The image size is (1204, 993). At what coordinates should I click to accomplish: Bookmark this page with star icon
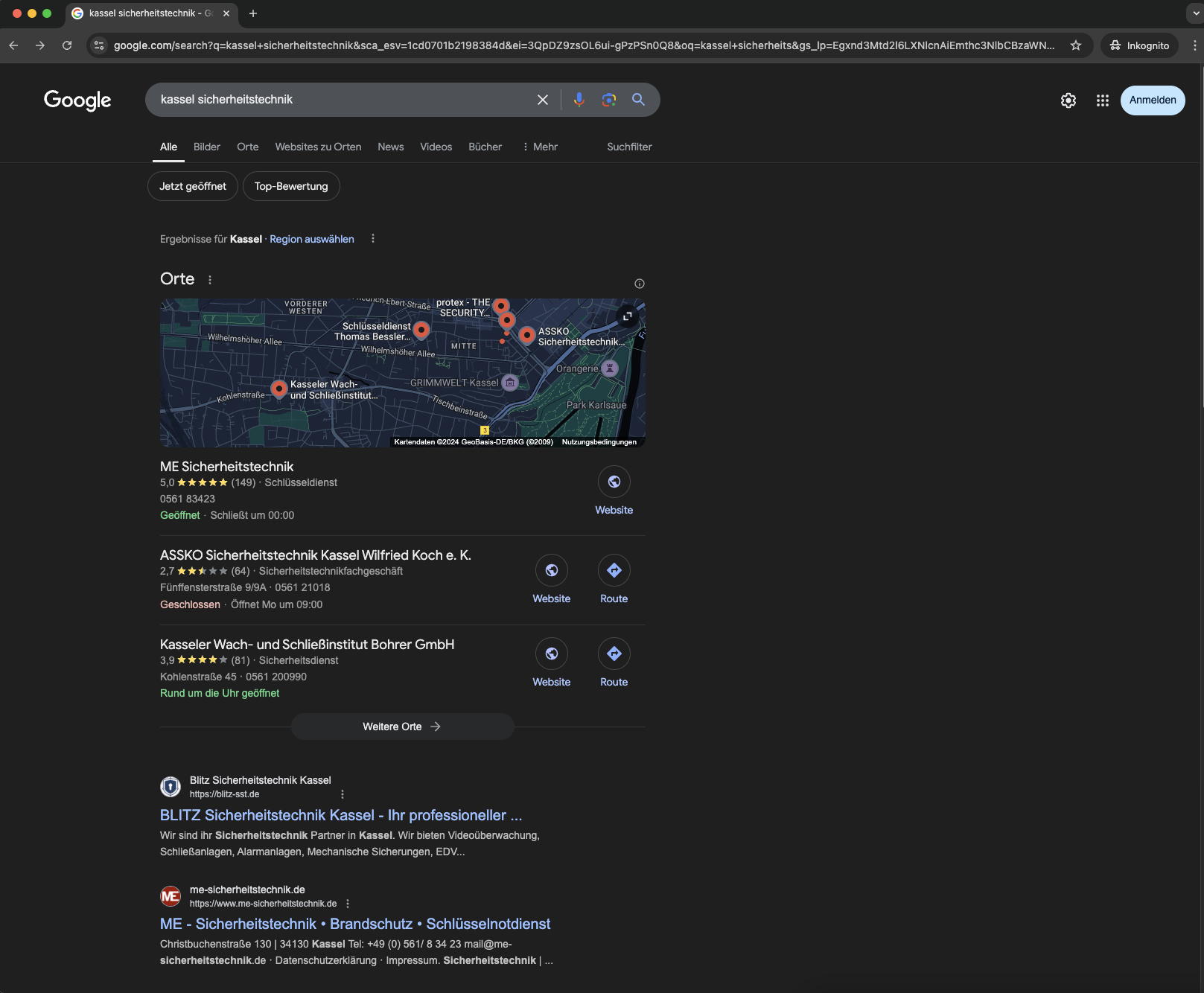[x=1076, y=45]
